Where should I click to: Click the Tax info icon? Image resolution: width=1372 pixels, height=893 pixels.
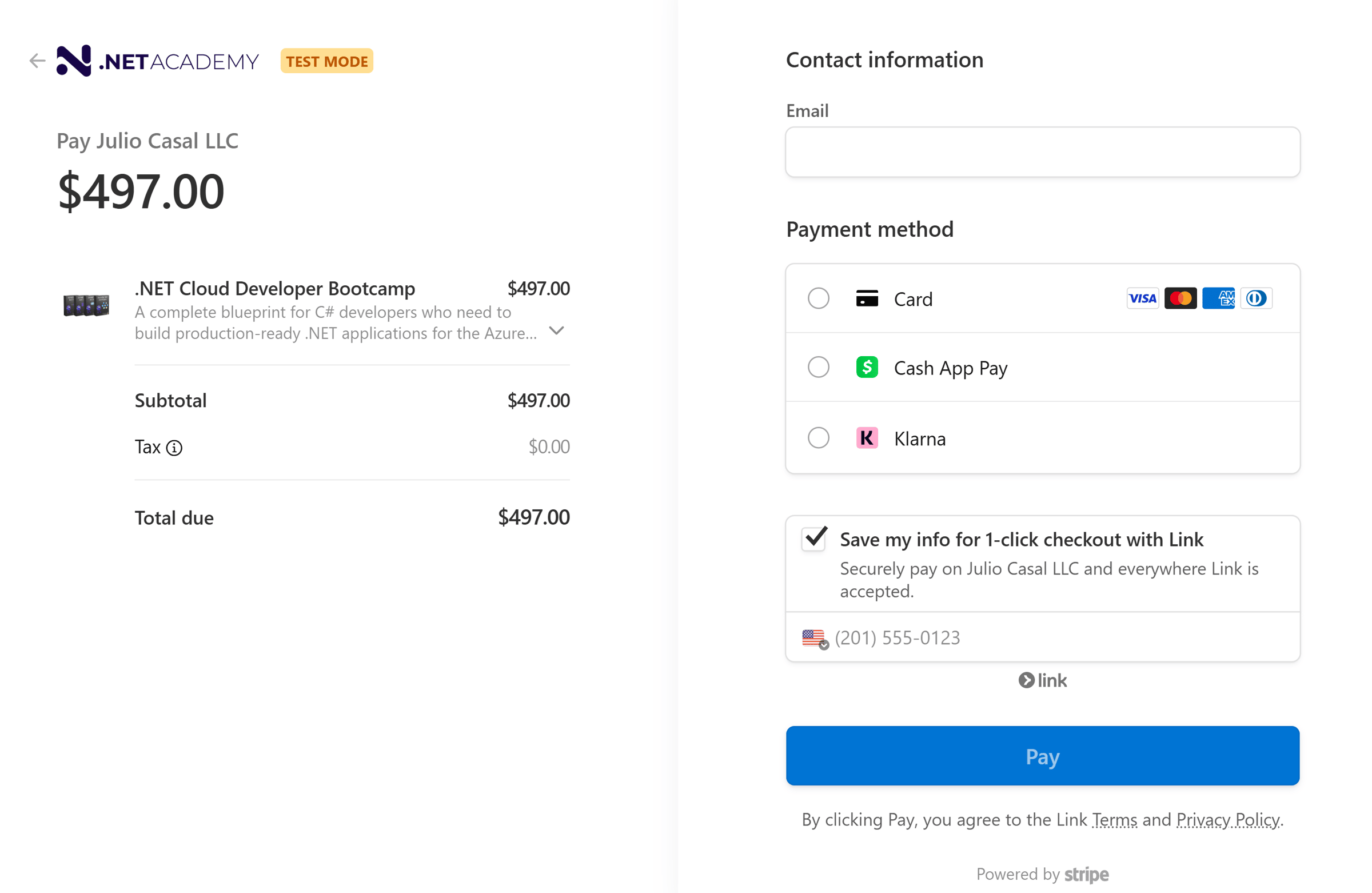click(x=174, y=448)
